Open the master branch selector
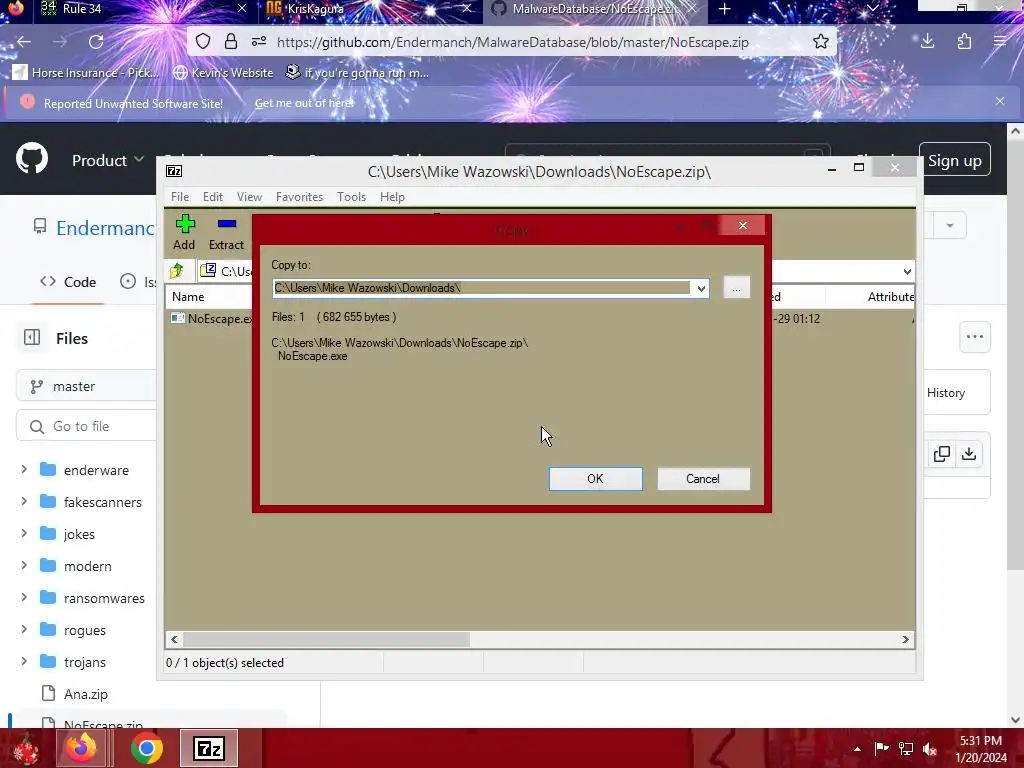Viewport: 1024px width, 768px height. point(88,387)
